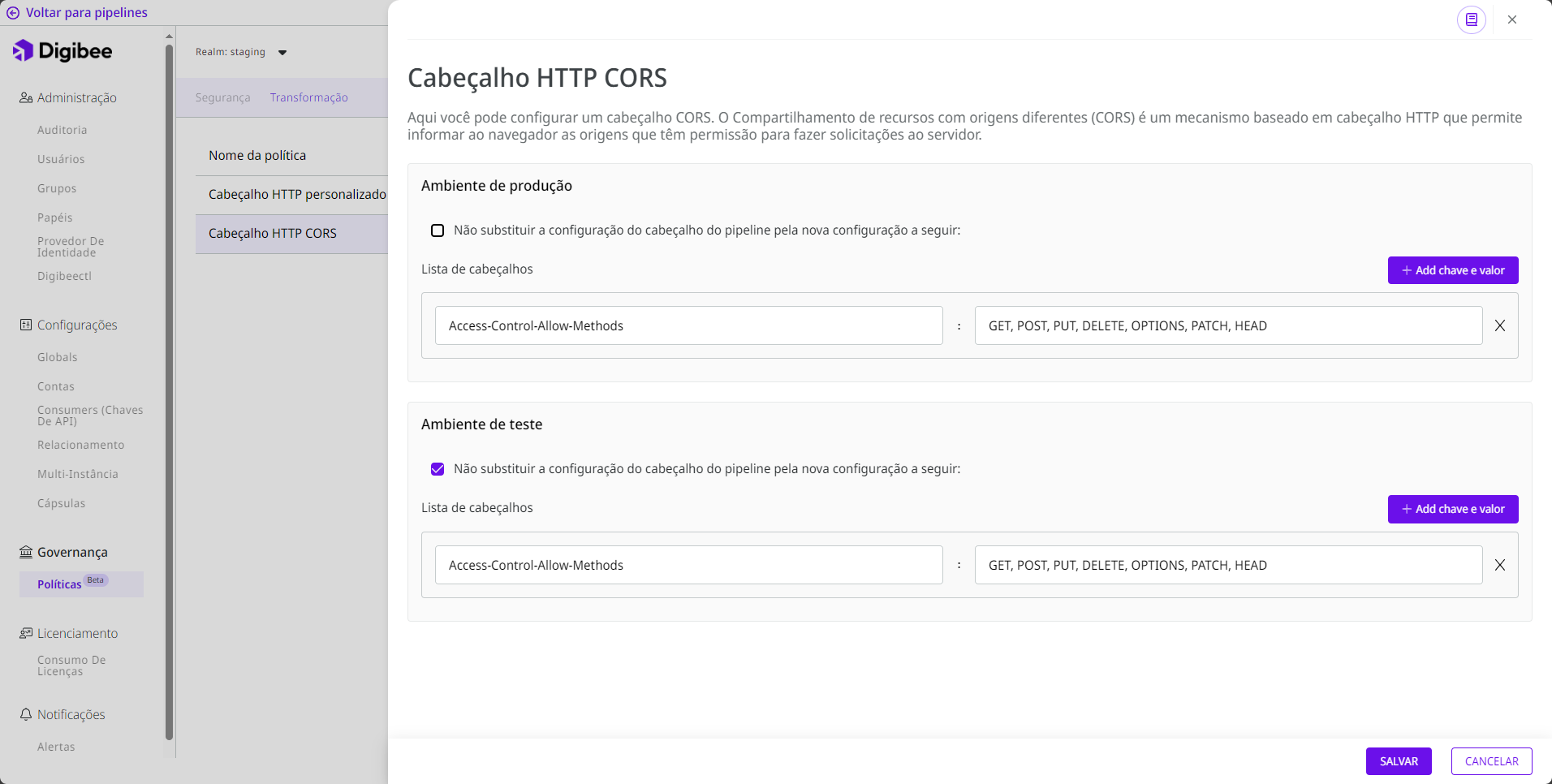Click the Digibee logo icon
1552x784 pixels.
[x=24, y=50]
